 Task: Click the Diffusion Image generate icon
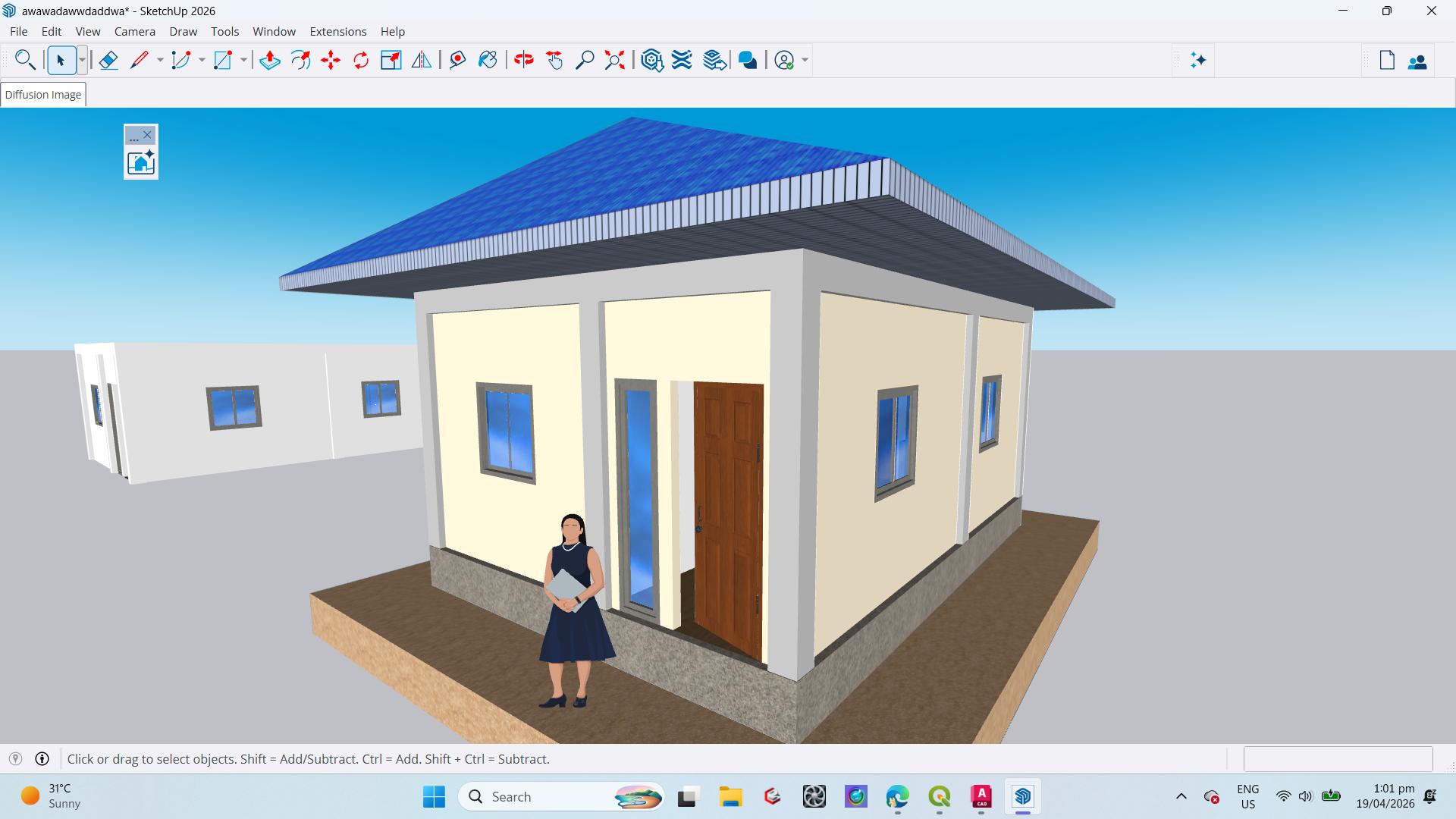click(141, 162)
